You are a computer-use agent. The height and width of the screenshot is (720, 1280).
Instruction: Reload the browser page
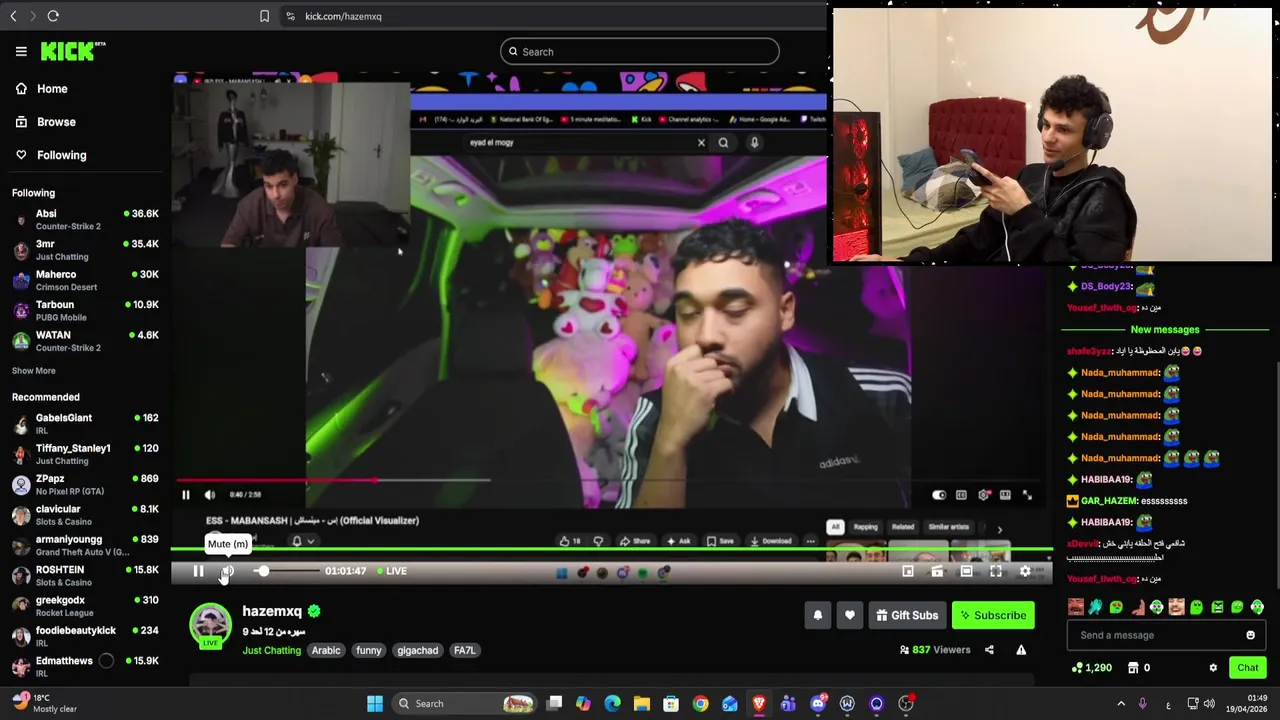point(53,16)
